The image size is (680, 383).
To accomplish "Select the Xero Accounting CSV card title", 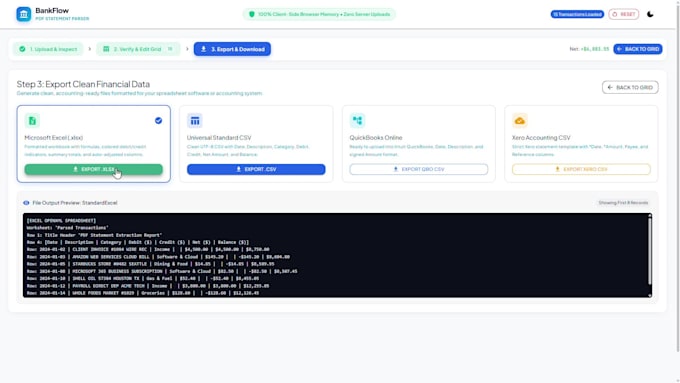I will coord(541,137).
